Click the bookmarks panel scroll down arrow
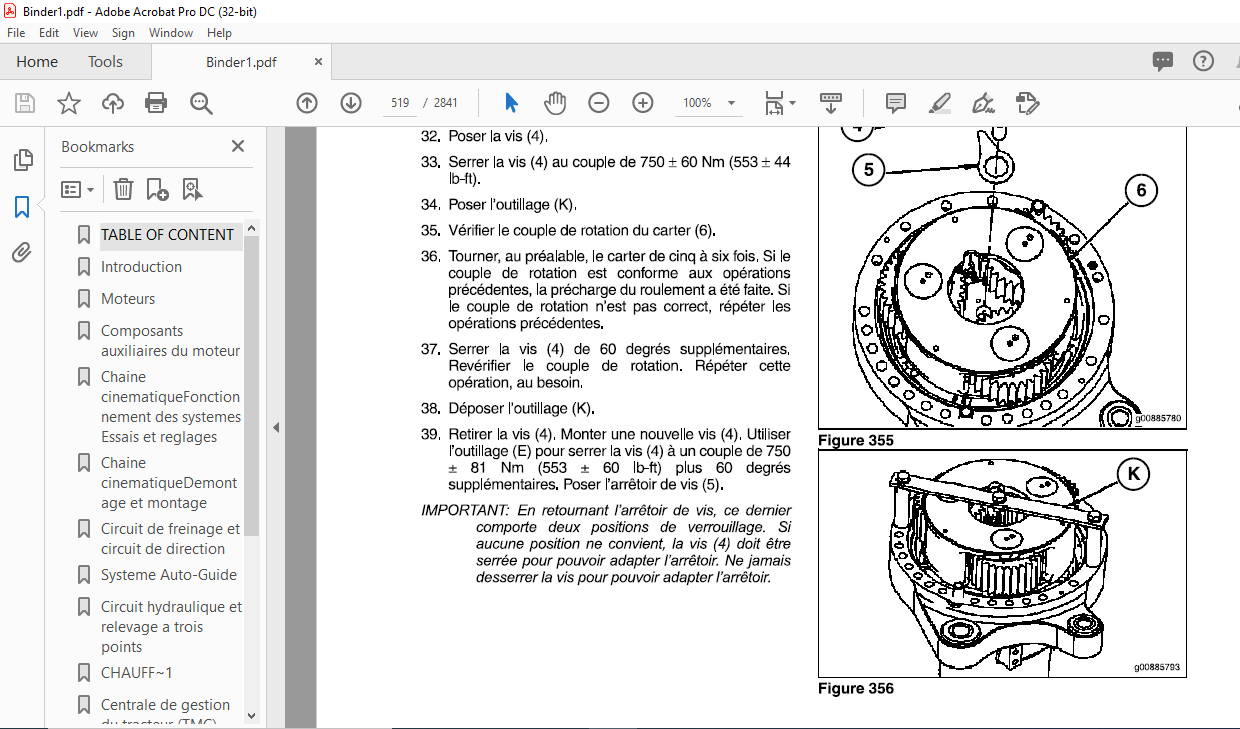 [x=251, y=716]
